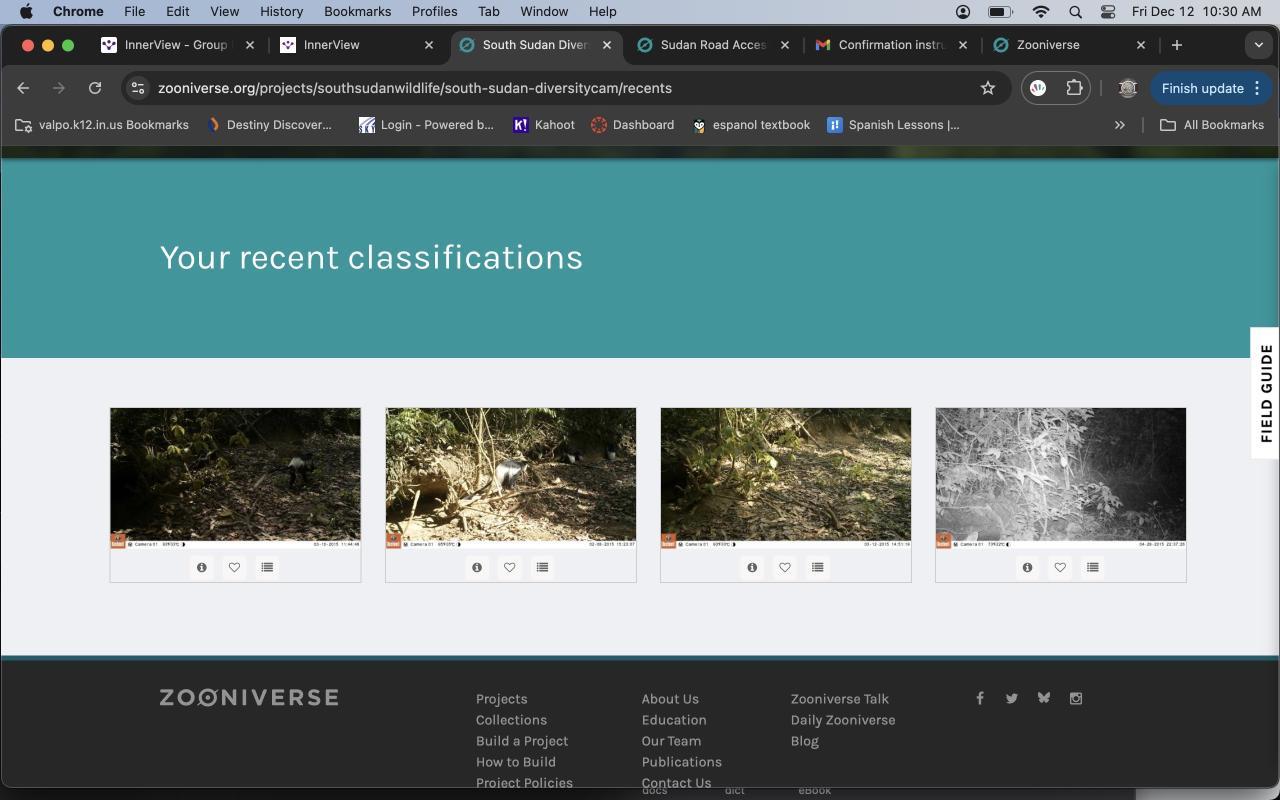Open Zooniverse Facebook page icon
This screenshot has width=1280, height=800.
(x=980, y=698)
